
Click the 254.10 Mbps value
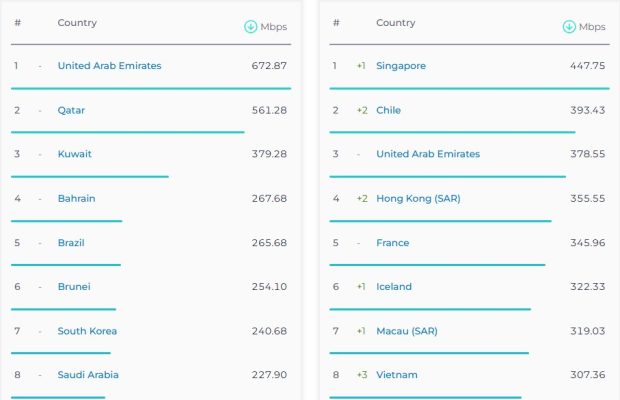point(269,287)
